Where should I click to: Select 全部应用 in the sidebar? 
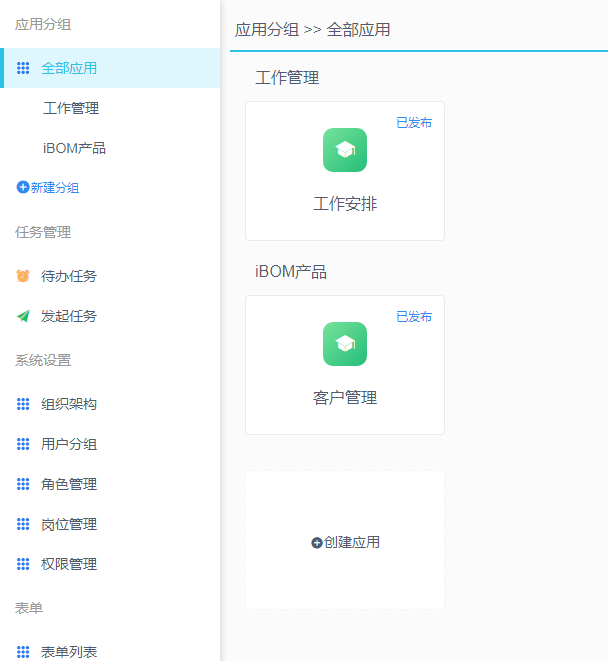tap(110, 68)
